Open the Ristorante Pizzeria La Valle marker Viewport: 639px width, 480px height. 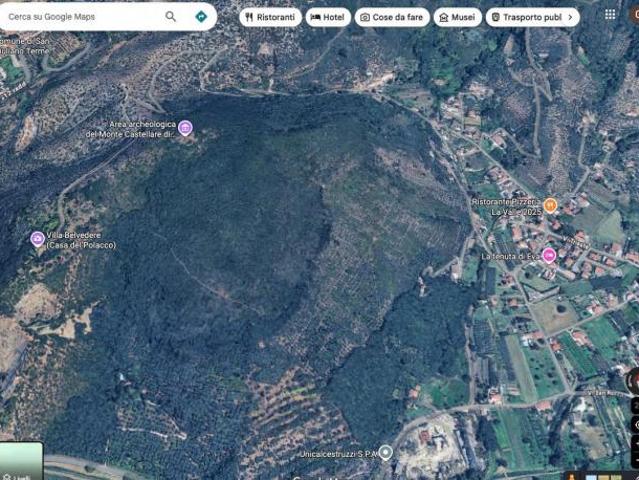point(550,205)
